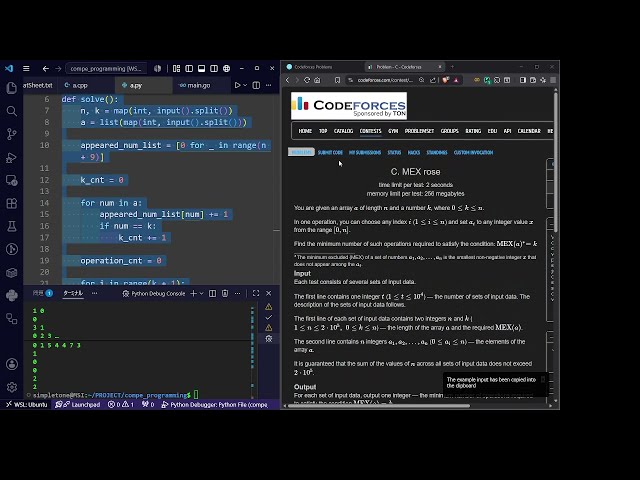Go back in VS Code editor history

pos(45,69)
